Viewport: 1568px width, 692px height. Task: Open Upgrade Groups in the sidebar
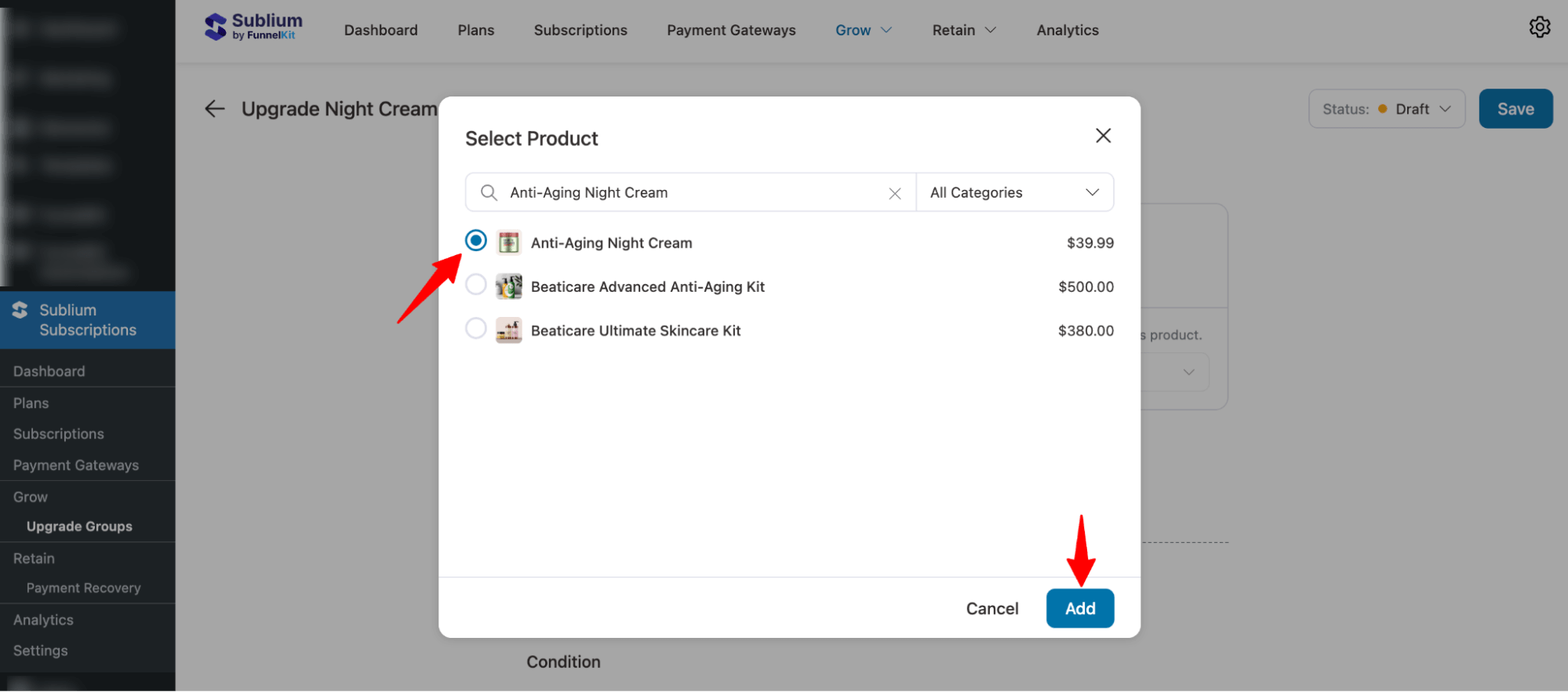click(x=79, y=526)
